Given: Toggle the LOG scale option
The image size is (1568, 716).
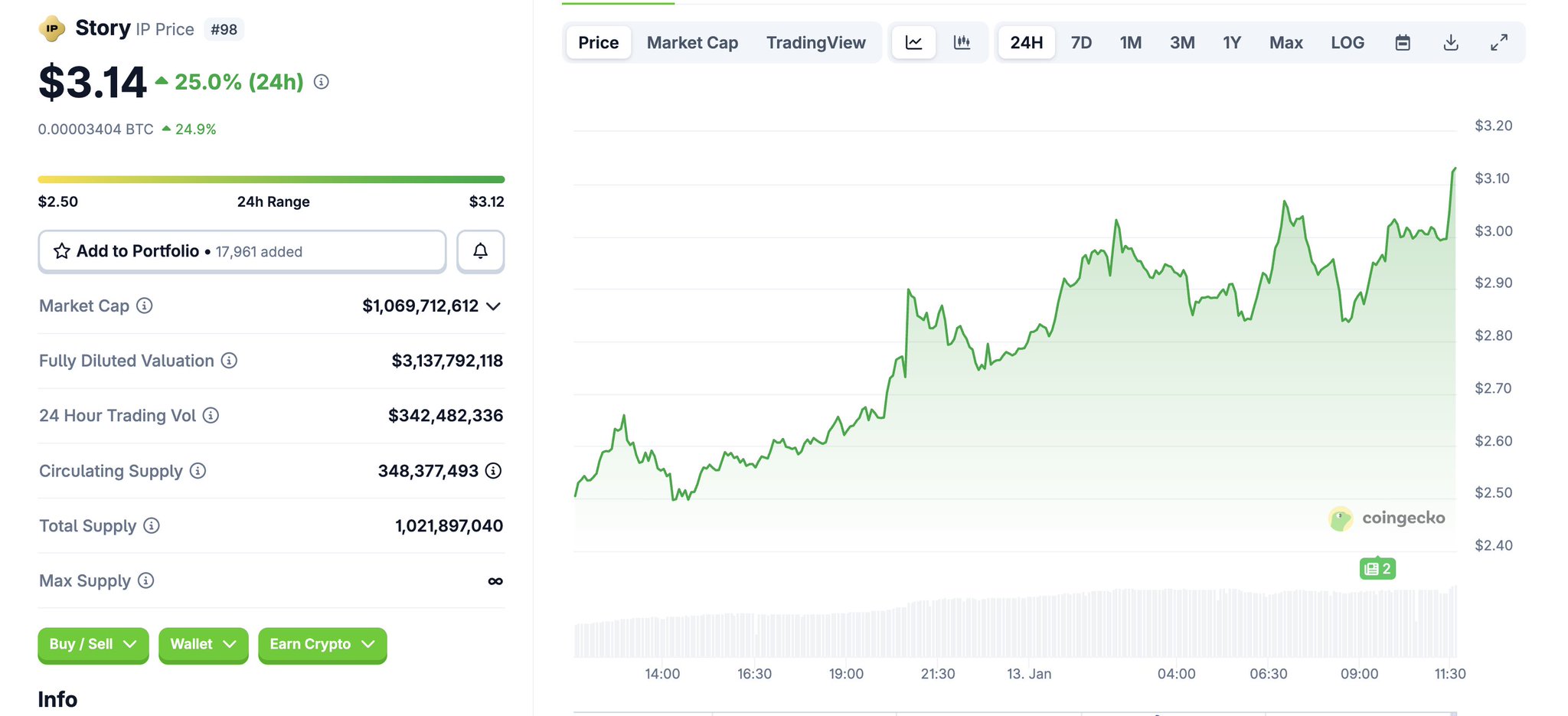Looking at the screenshot, I should coord(1347,43).
